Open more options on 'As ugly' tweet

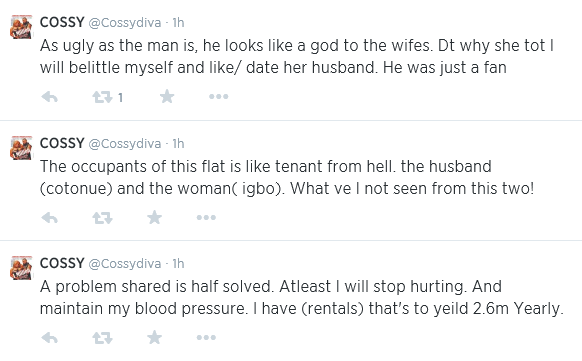pos(219,97)
